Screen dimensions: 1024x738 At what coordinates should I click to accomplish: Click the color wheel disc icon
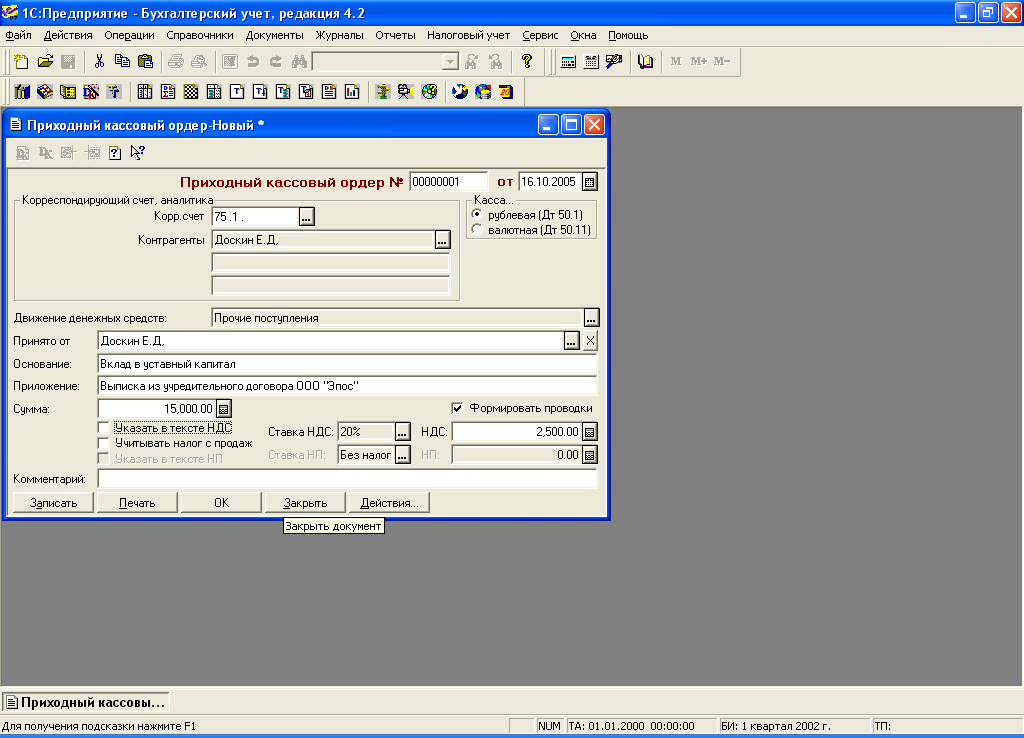(429, 92)
